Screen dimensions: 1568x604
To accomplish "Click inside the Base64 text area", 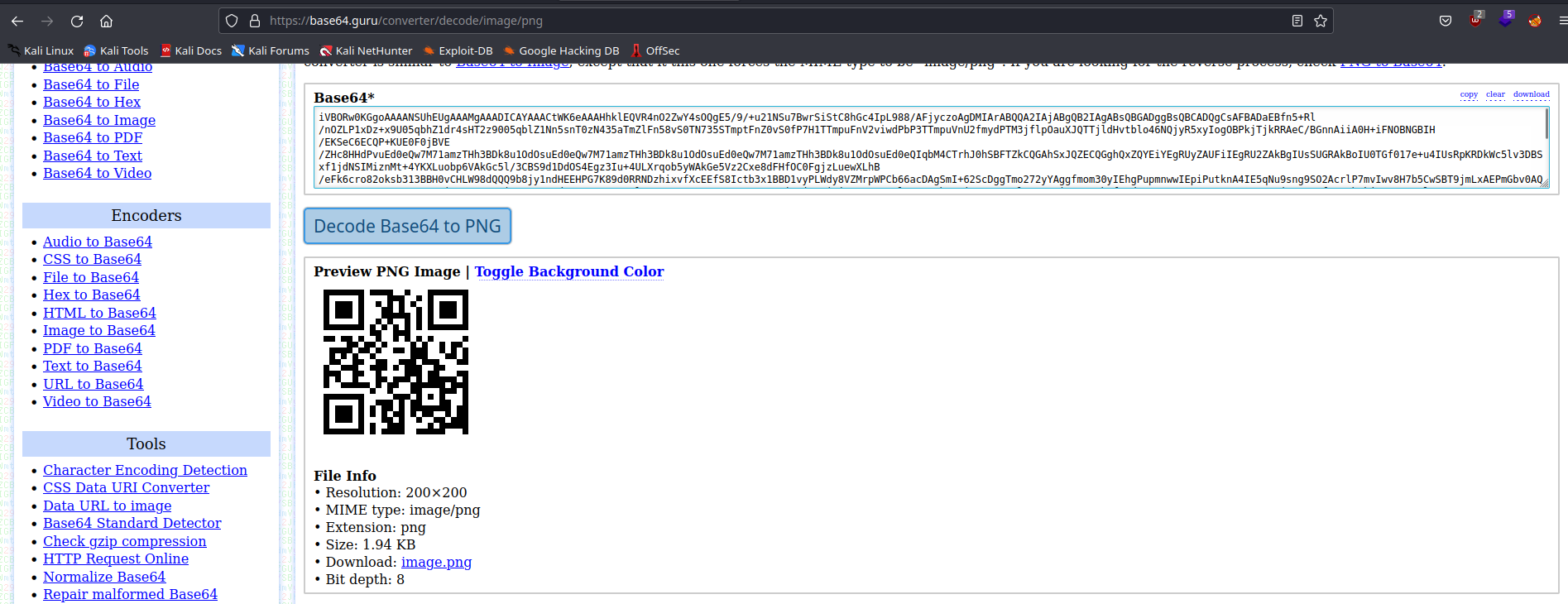I will 910,147.
